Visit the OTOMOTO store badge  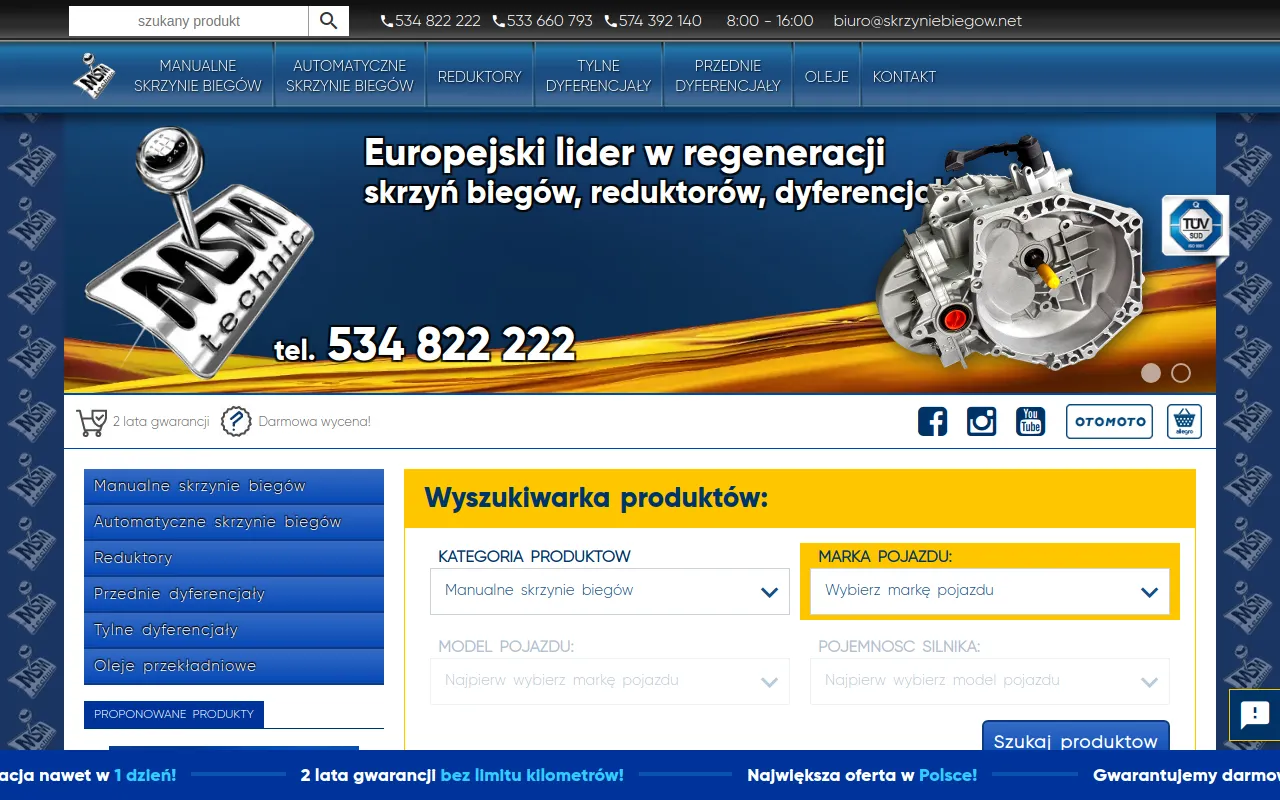click(1109, 421)
